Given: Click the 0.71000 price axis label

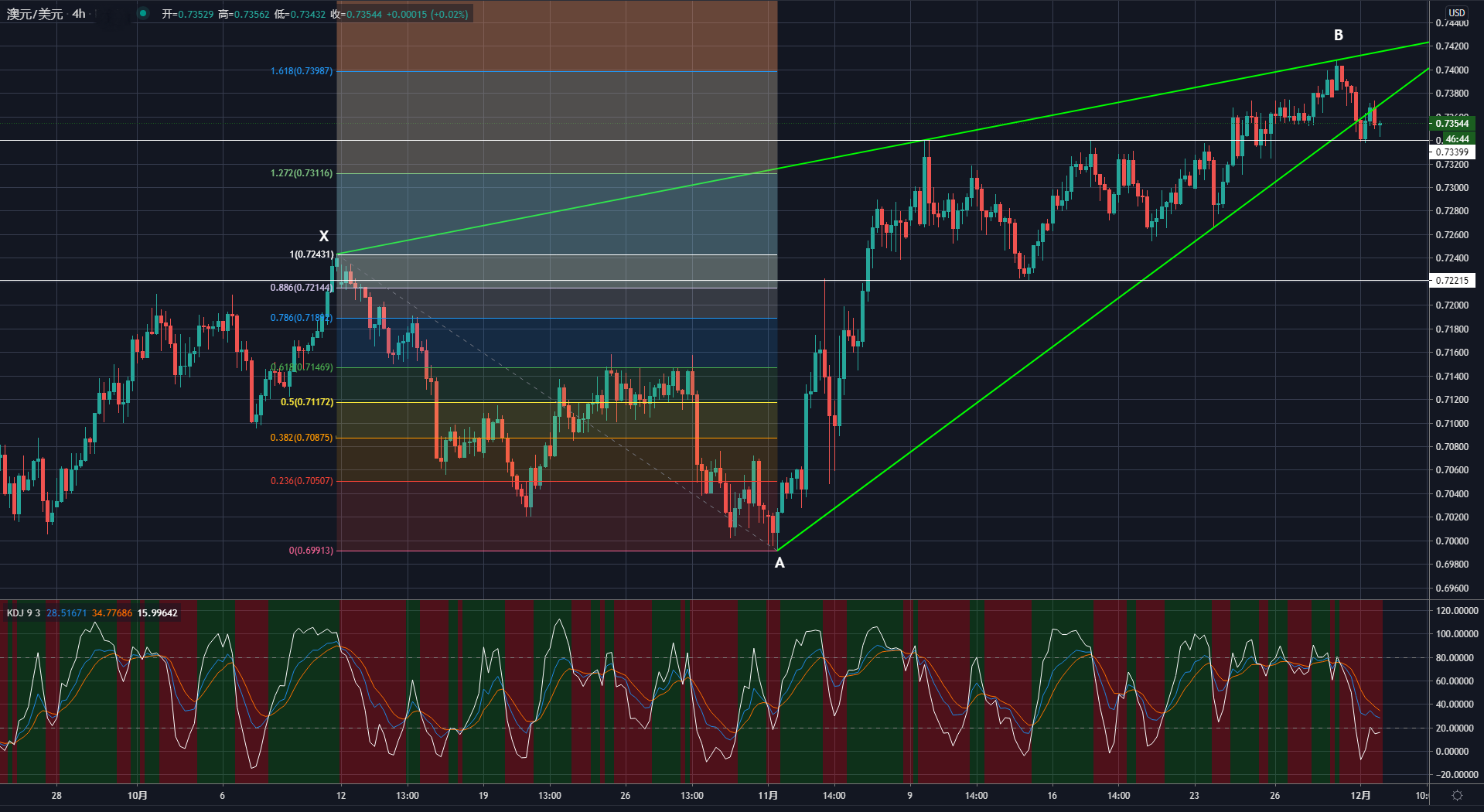Looking at the screenshot, I should [1452, 424].
